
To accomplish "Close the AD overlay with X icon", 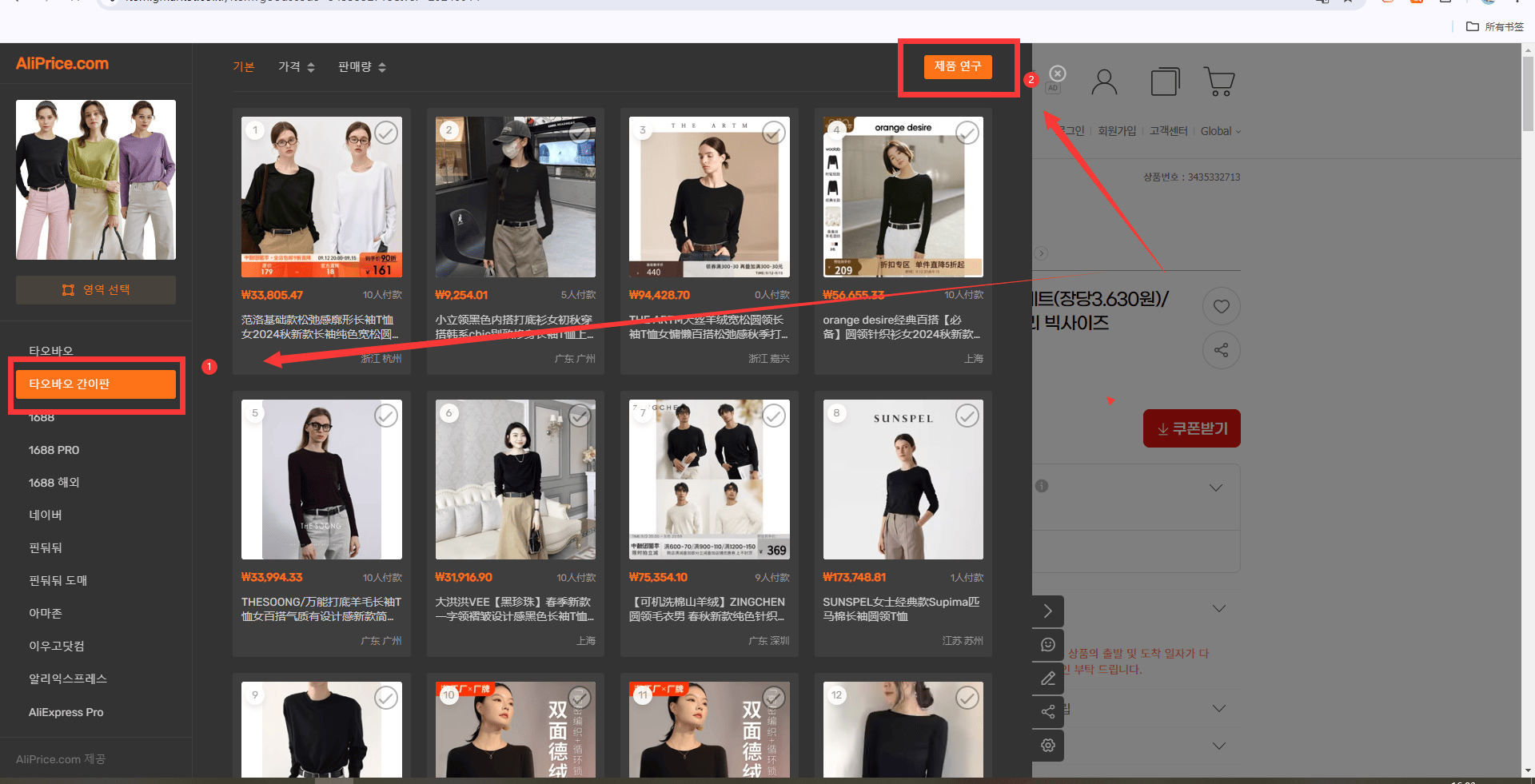I will click(x=1058, y=73).
